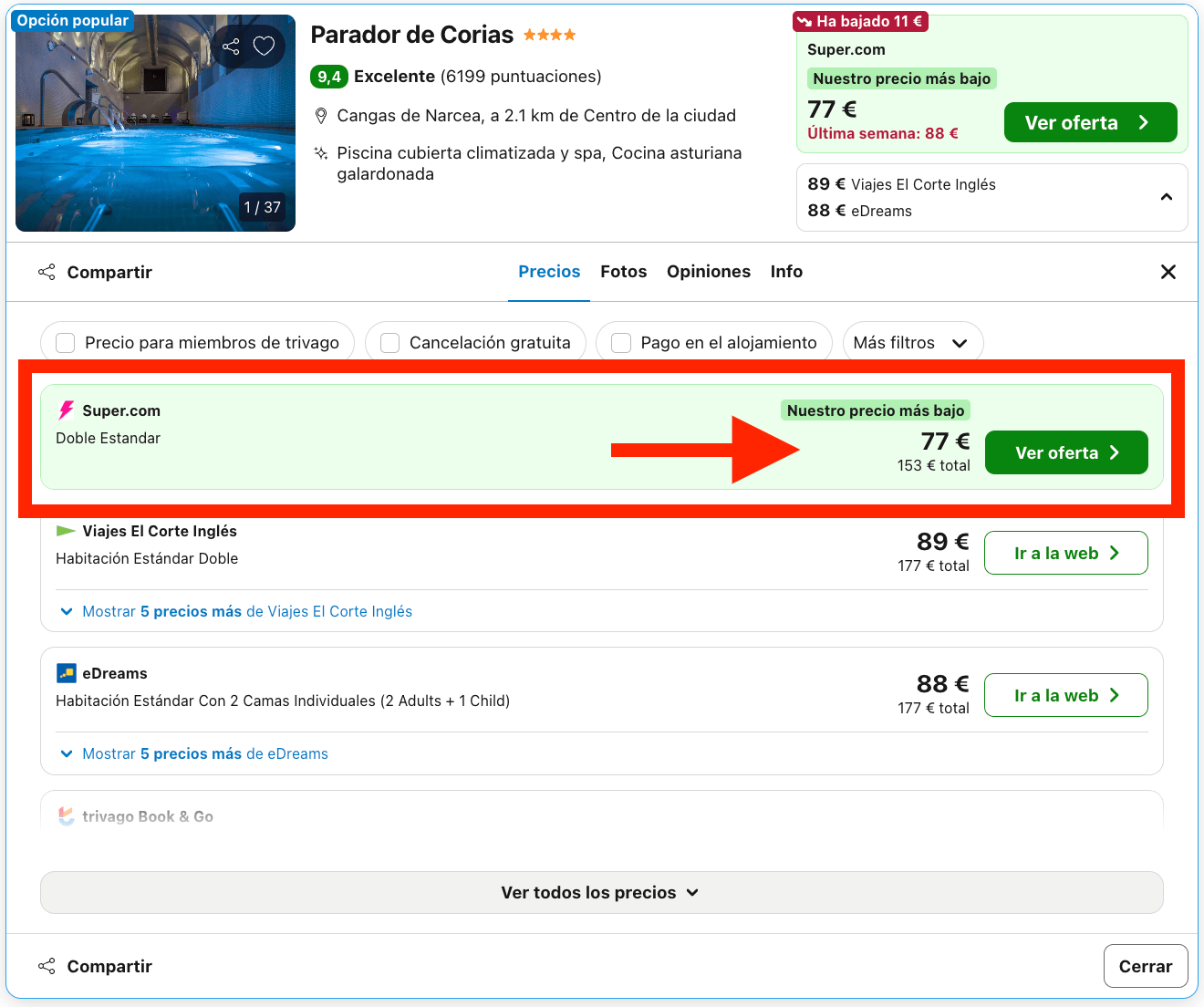
Task: Click the eDreams logo icon
Action: click(x=66, y=673)
